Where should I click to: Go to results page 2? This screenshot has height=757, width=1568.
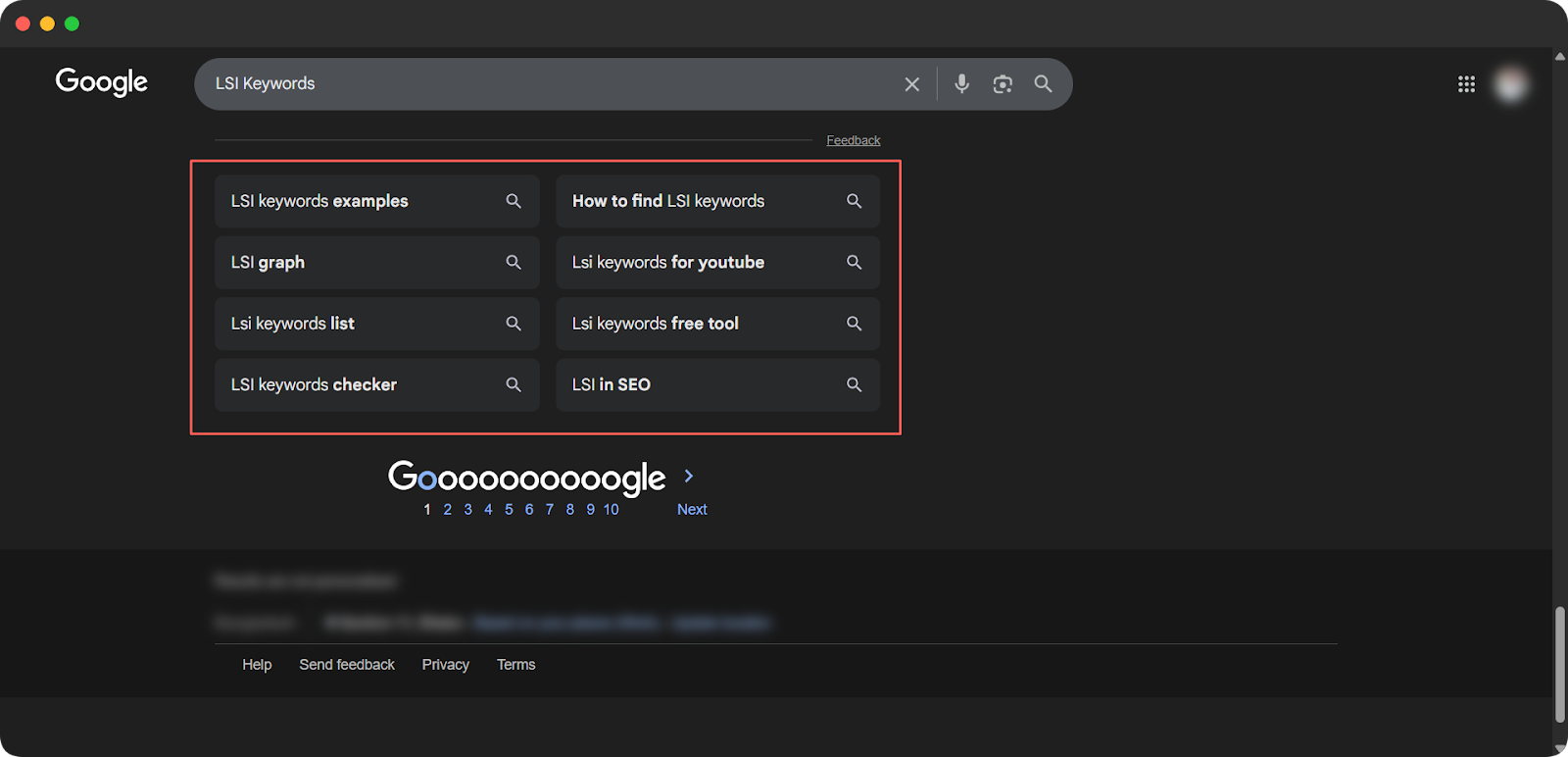(x=448, y=510)
